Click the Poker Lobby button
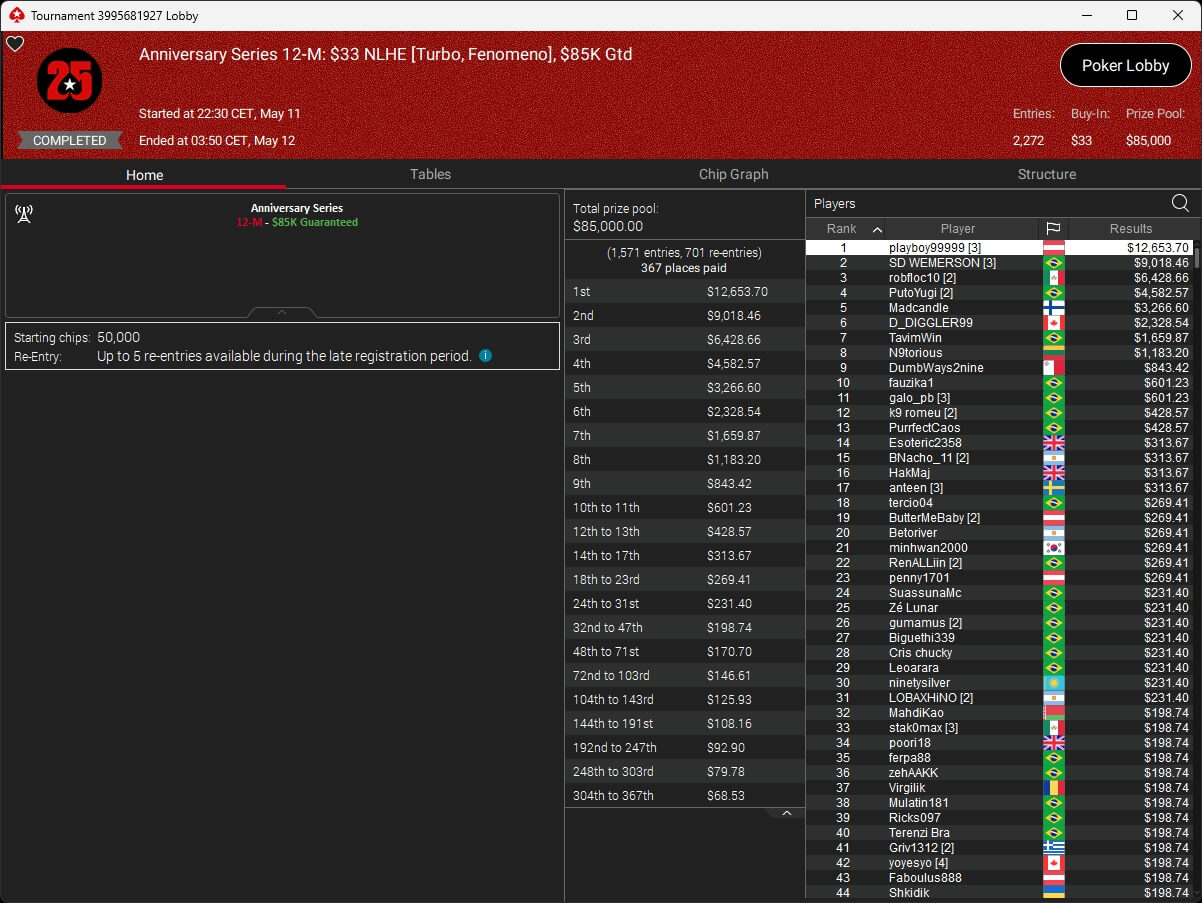This screenshot has height=903, width=1202. 1125,65
